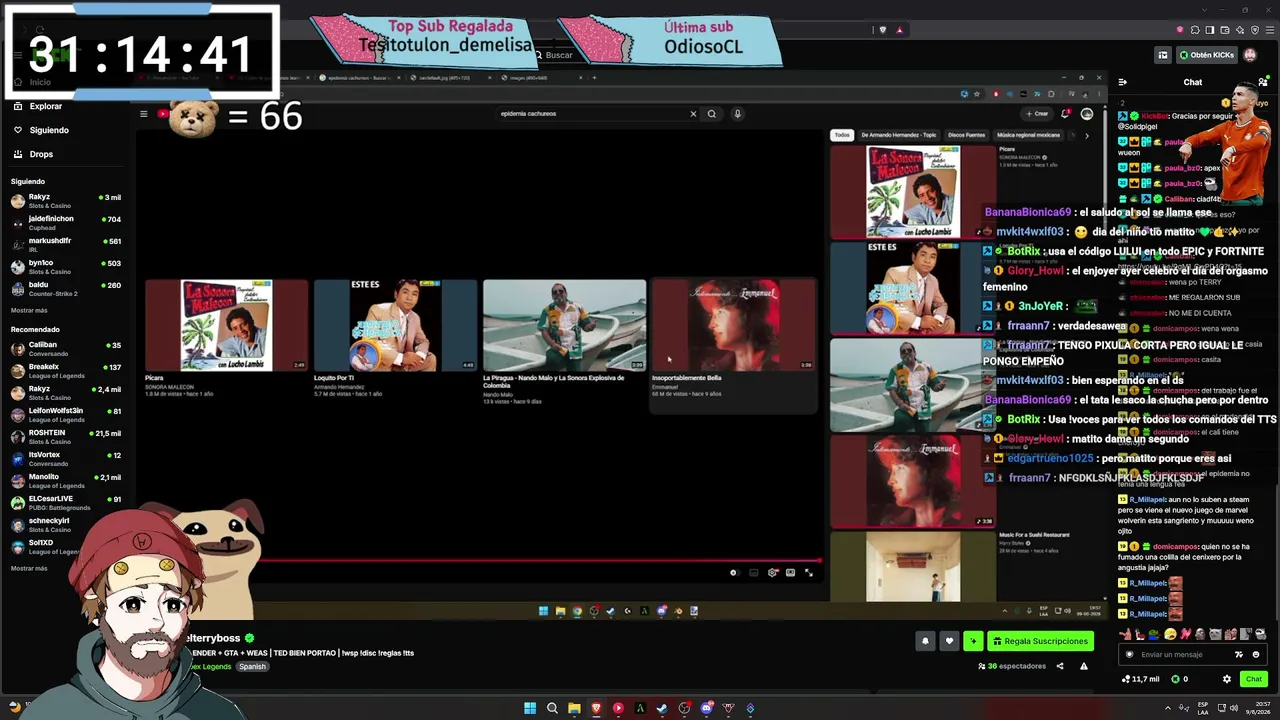The height and width of the screenshot is (720, 1280).
Task: Open Insoportablemente Bella video thumbnail
Action: pyautogui.click(x=734, y=325)
